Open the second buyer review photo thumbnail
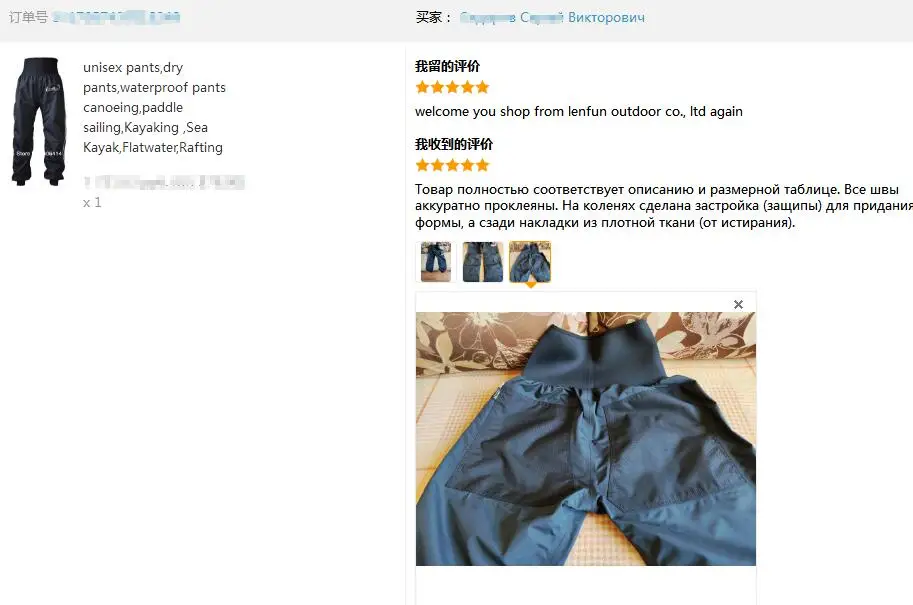The height and width of the screenshot is (605, 913). pyautogui.click(x=483, y=262)
